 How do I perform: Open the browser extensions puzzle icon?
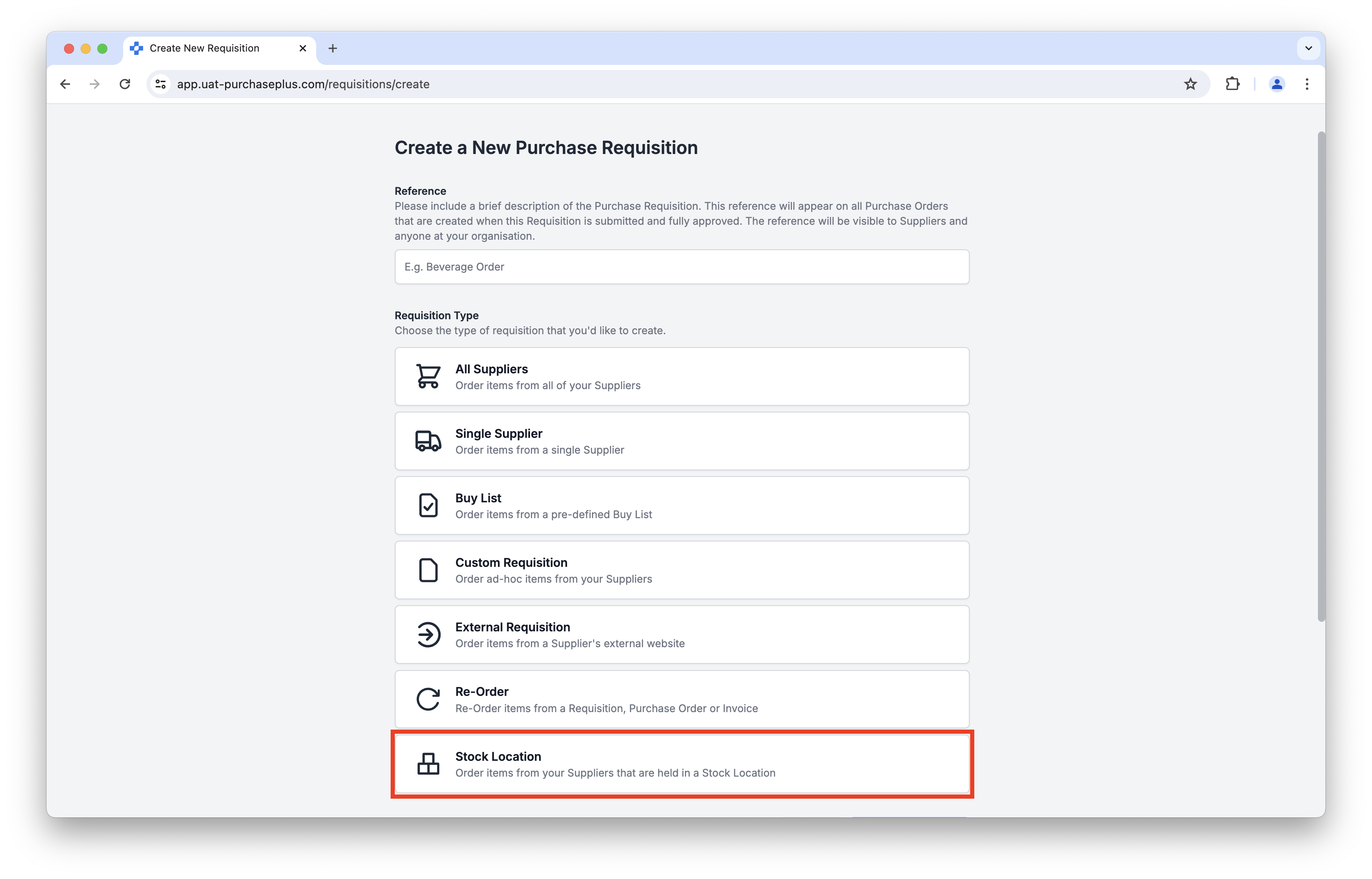pos(1233,84)
